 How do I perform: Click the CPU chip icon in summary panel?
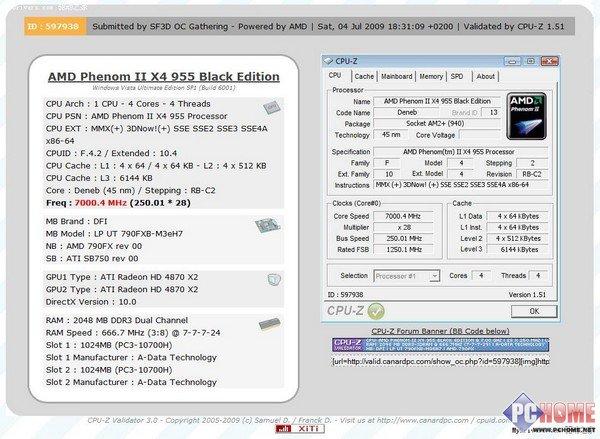(x=269, y=107)
